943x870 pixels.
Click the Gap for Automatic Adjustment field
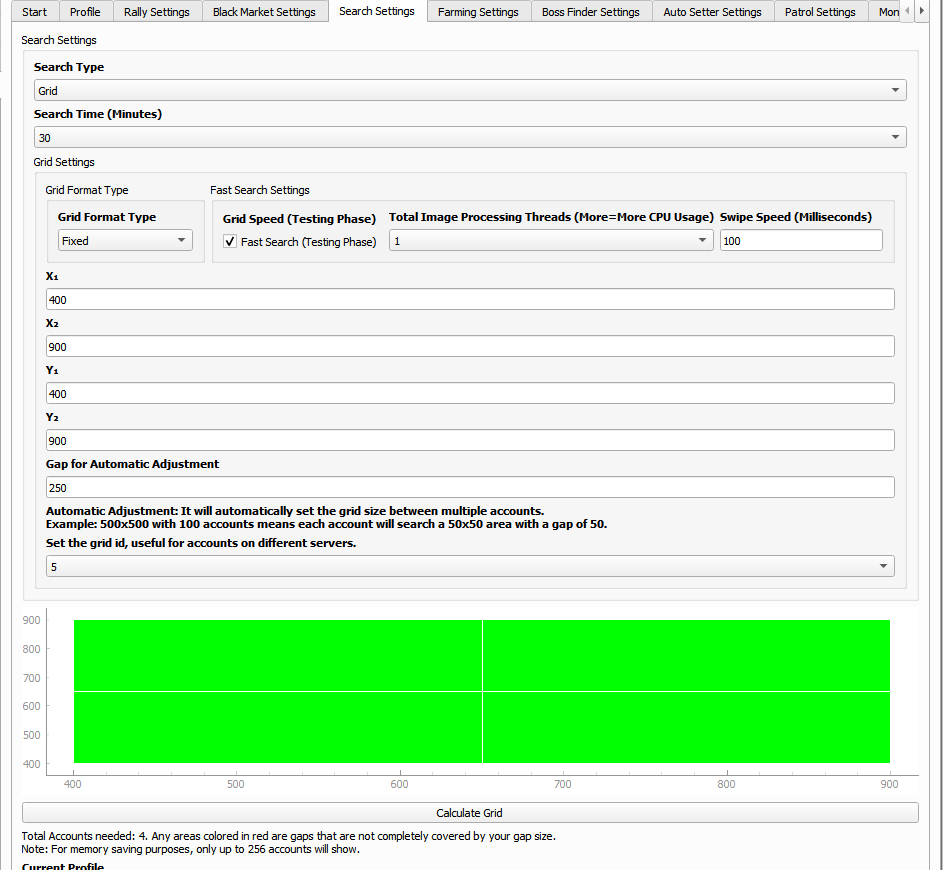[470, 488]
